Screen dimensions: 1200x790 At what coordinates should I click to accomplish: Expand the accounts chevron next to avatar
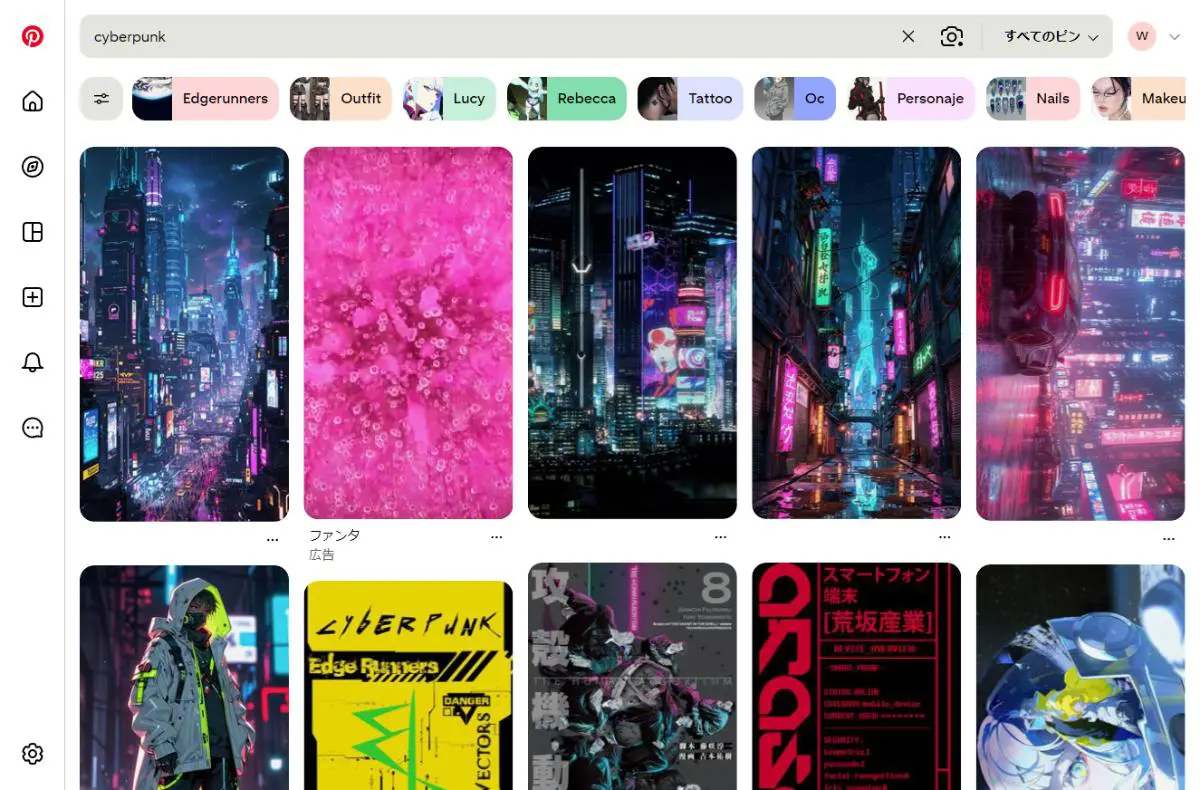(1174, 37)
